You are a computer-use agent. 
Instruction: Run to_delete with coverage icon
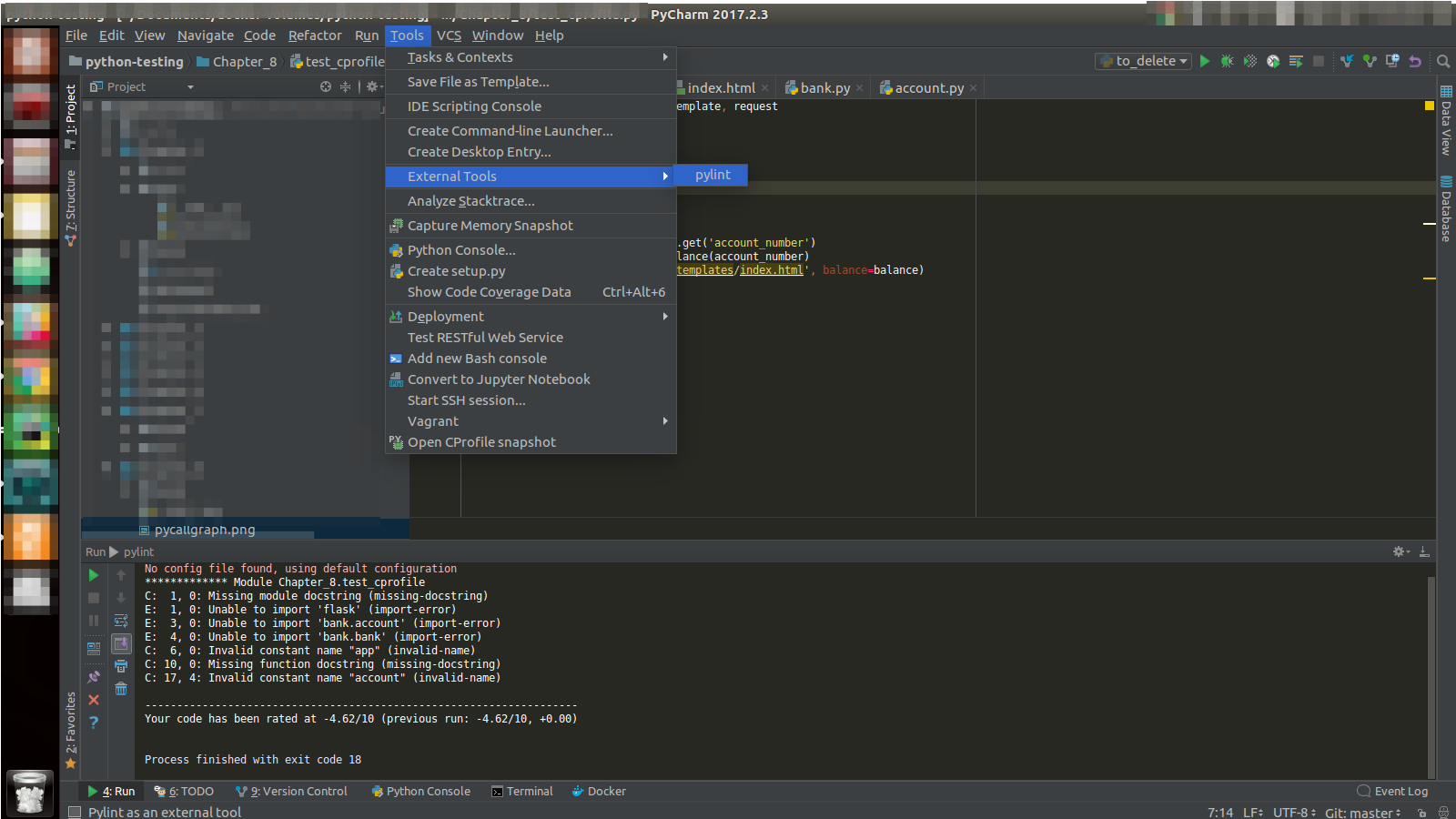1250,61
